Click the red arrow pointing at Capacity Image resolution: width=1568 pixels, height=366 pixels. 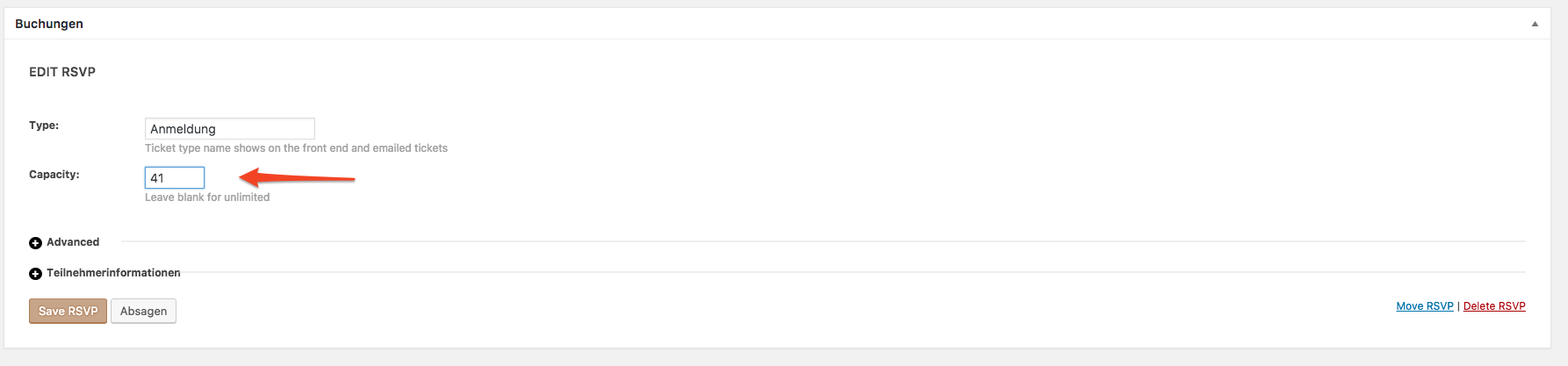pos(297,178)
